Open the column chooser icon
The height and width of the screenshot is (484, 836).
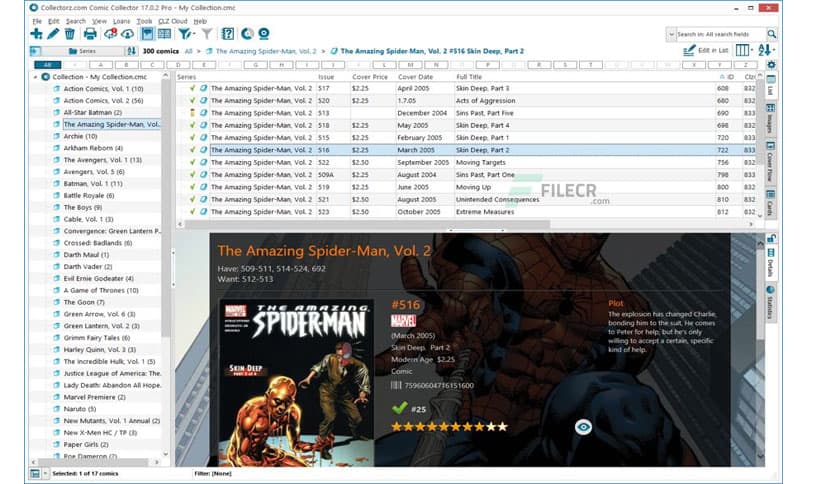(744, 50)
